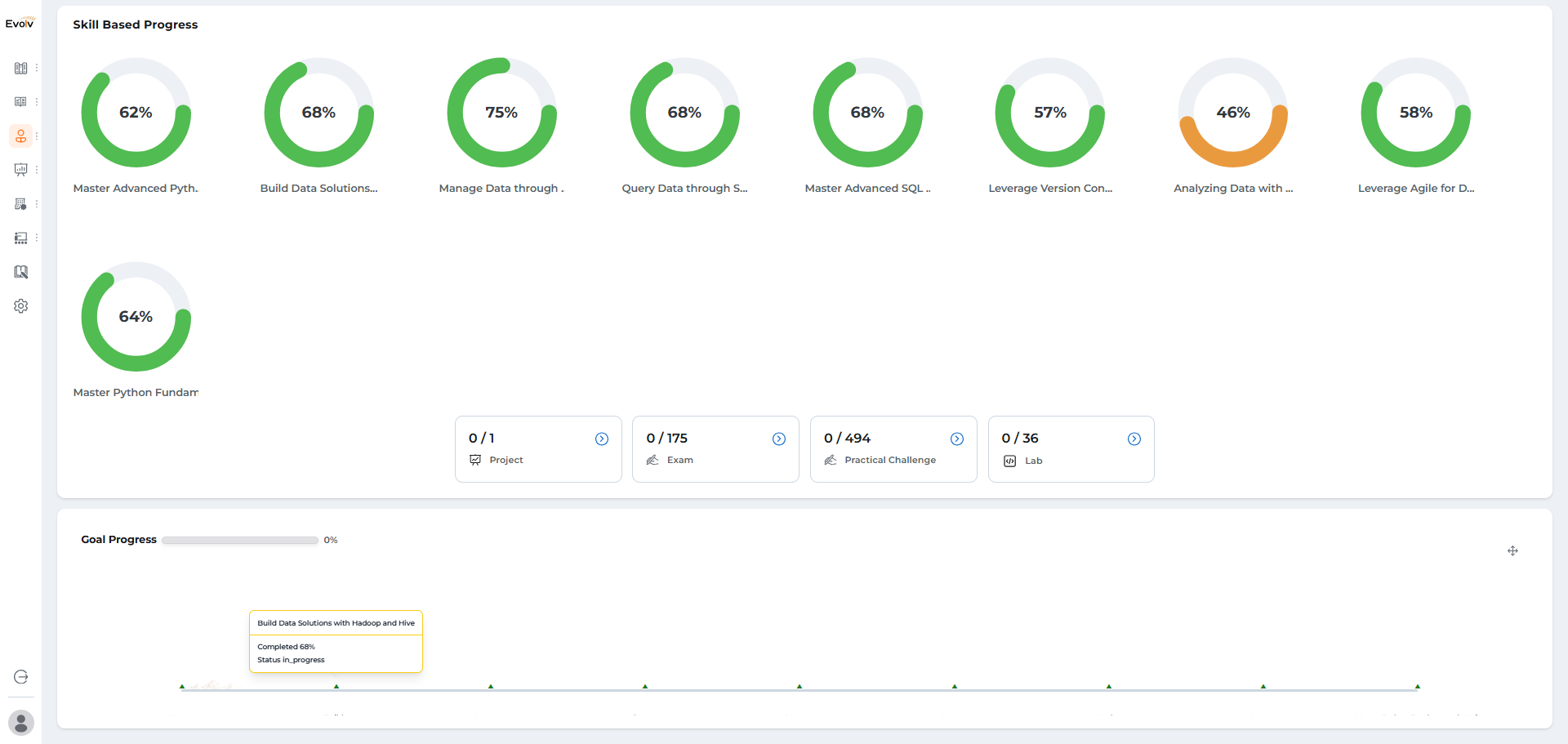Expand the three-dot menu beside library icon
The image size is (1568, 744).
click(x=37, y=68)
